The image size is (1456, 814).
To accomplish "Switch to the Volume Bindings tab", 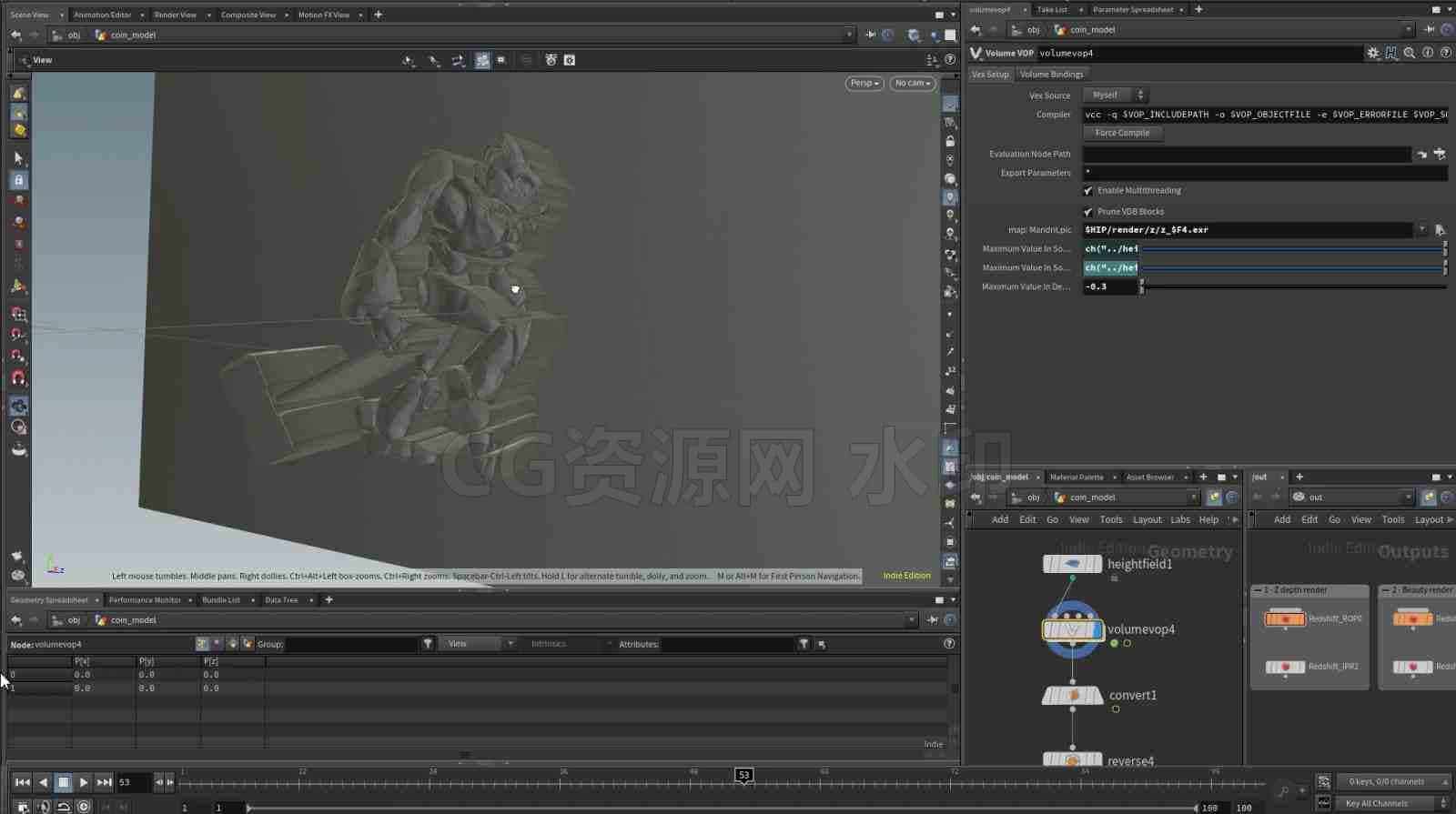I will [1051, 75].
